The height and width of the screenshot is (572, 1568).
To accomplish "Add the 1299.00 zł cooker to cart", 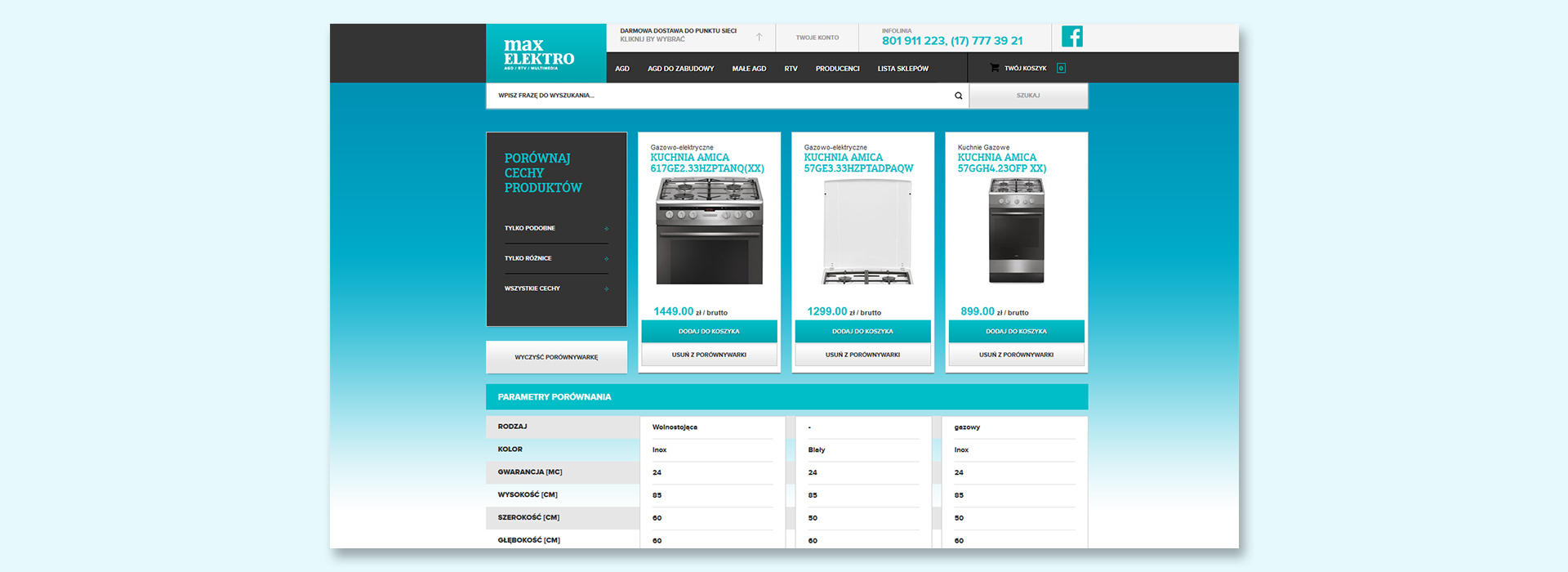I will pyautogui.click(x=862, y=331).
